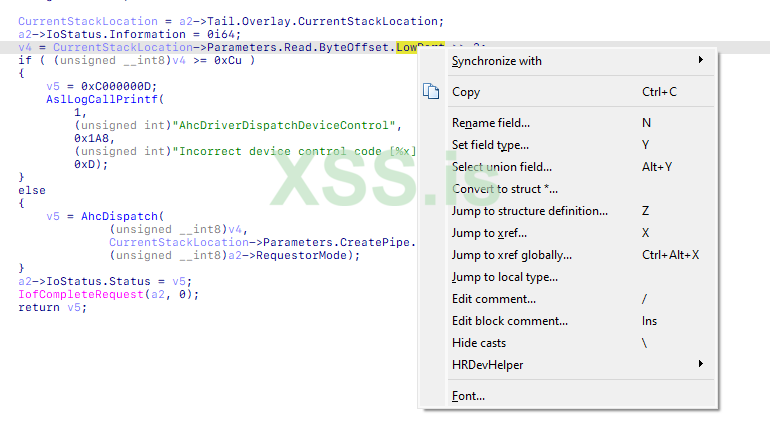Select Jump to local type...

pyautogui.click(x=505, y=277)
